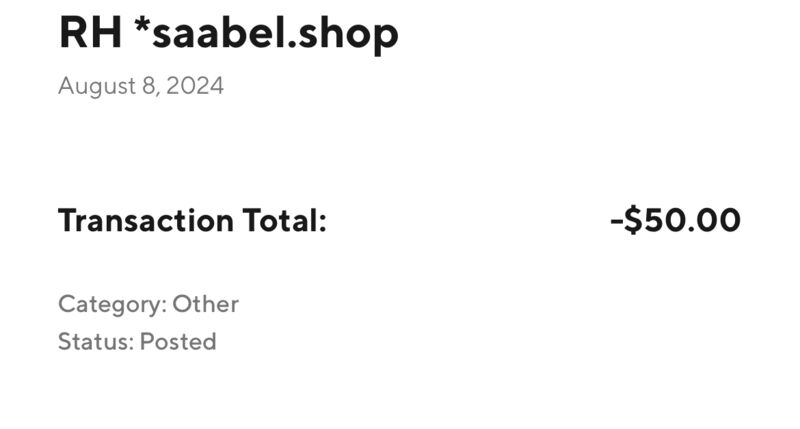Click the dollar sign in the amount
Screen dimensions: 800x429
coord(633,220)
